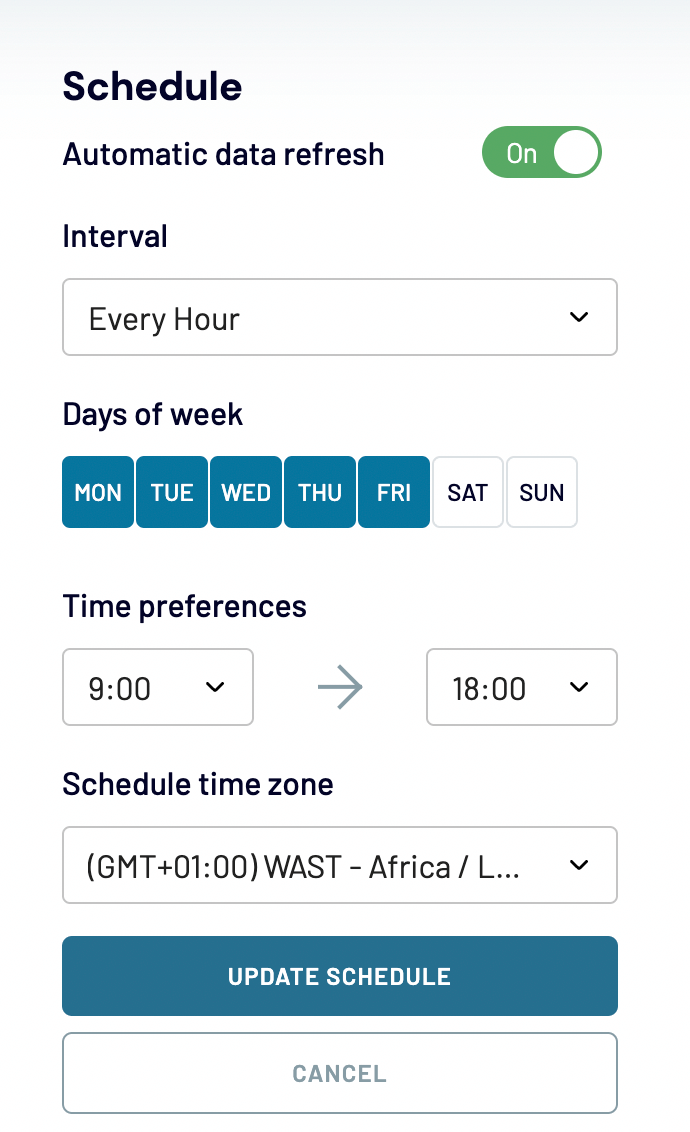
Task: Toggle FRI day button
Action: pos(394,492)
